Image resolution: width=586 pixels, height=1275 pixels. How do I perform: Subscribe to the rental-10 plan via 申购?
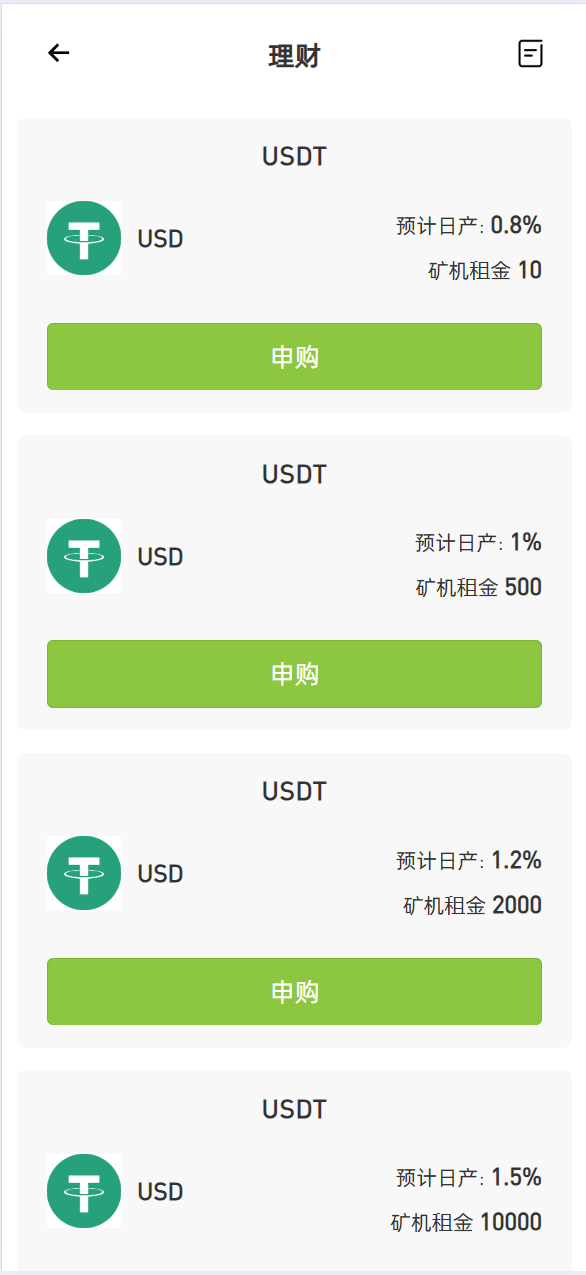click(294, 357)
